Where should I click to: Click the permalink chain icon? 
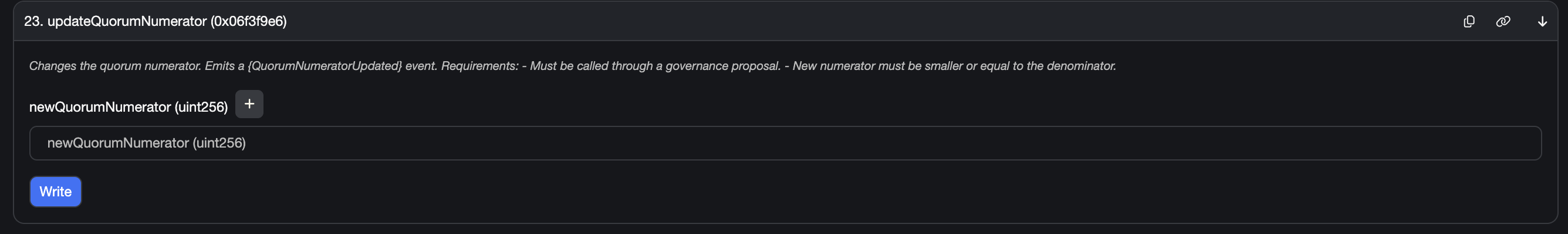1503,21
